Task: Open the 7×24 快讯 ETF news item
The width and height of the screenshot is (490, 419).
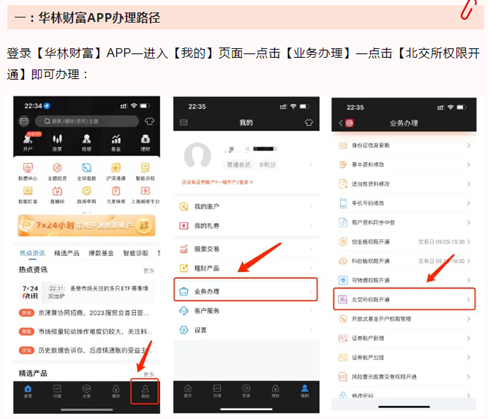Action: point(87,292)
